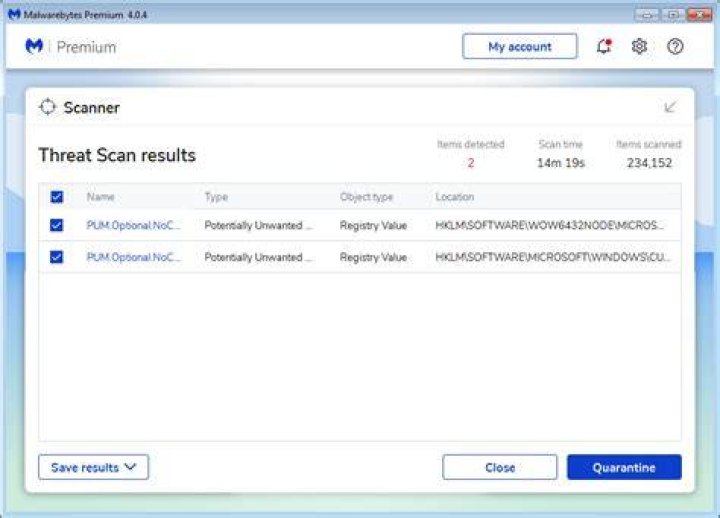
Task: Open the help question mark icon
Action: pos(675,46)
